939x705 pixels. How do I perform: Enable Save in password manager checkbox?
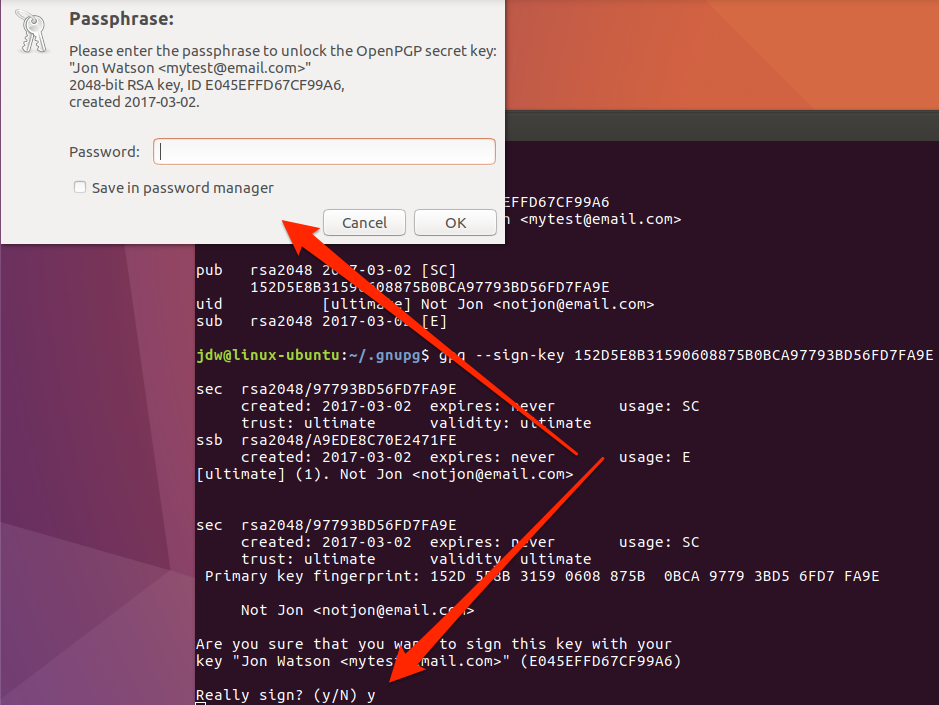tap(80, 187)
